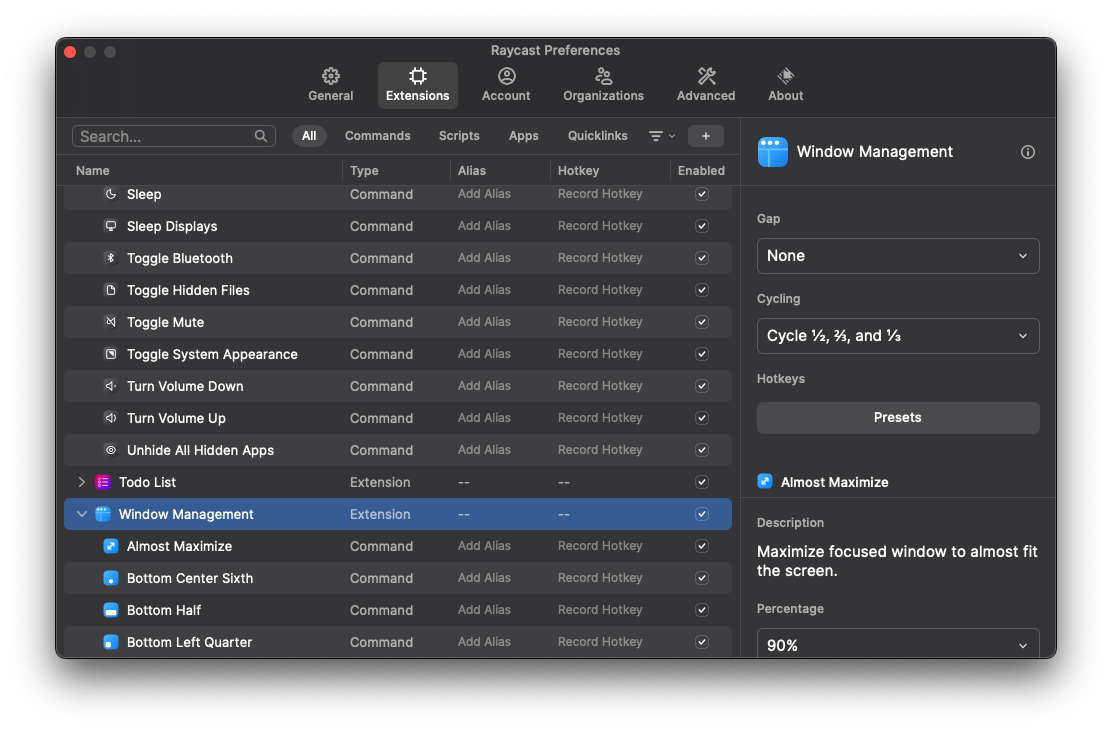Click the Bottom Half window icon
Viewport: 1112px width, 732px height.
(x=111, y=610)
